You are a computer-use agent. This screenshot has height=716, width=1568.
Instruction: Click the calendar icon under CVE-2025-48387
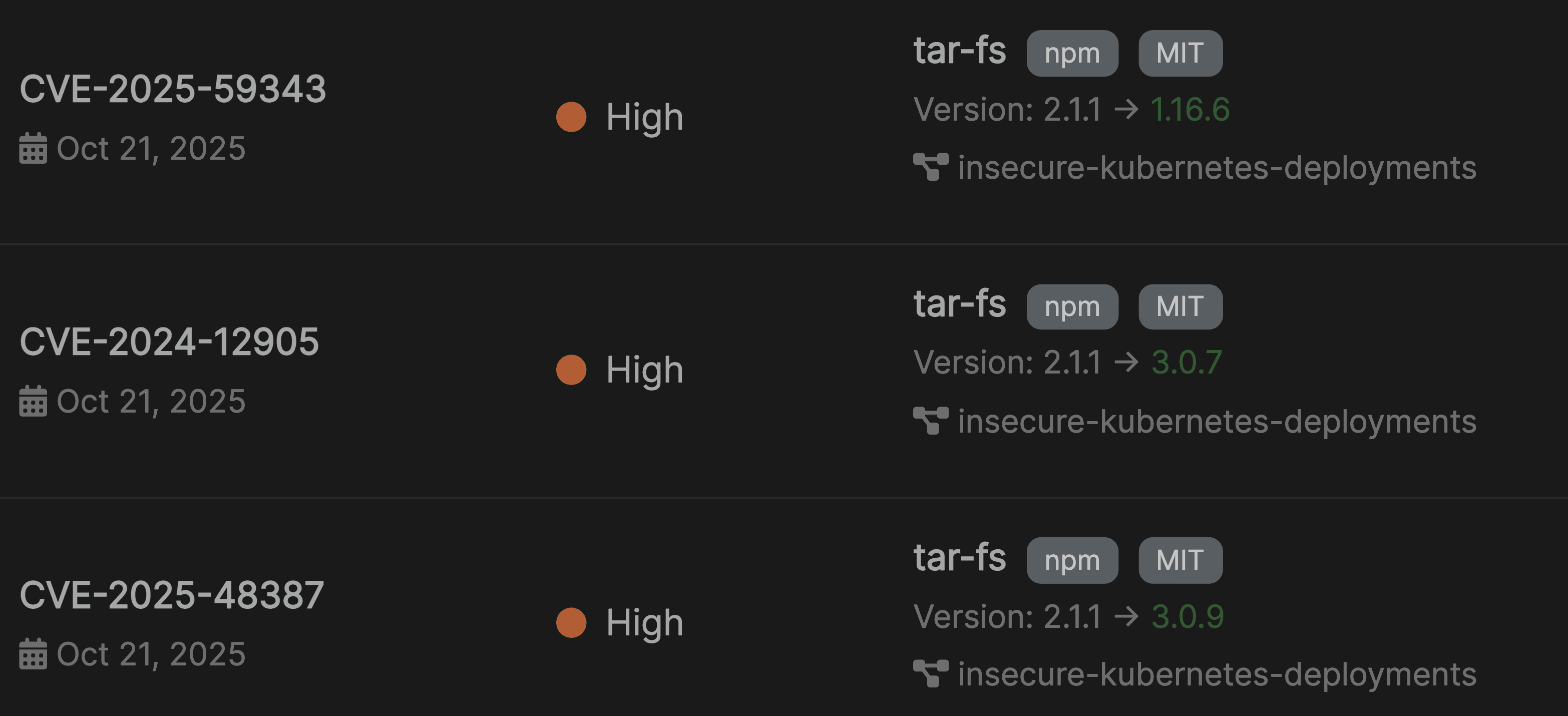tap(33, 654)
